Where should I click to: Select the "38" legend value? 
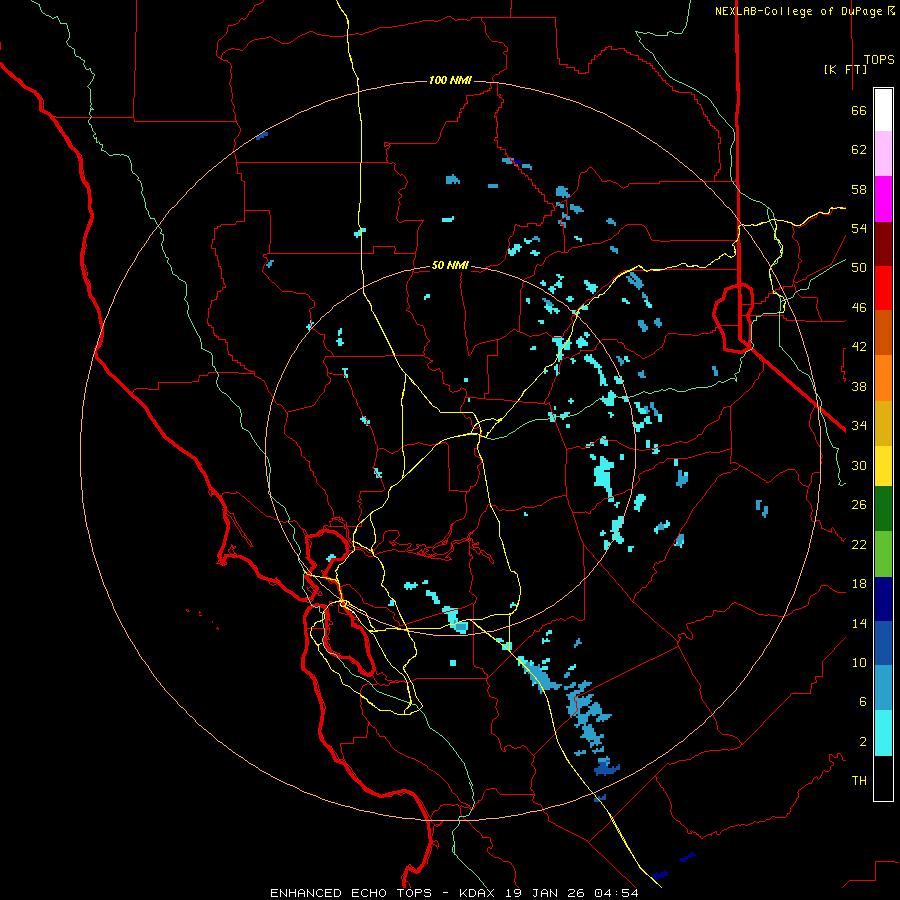click(859, 386)
